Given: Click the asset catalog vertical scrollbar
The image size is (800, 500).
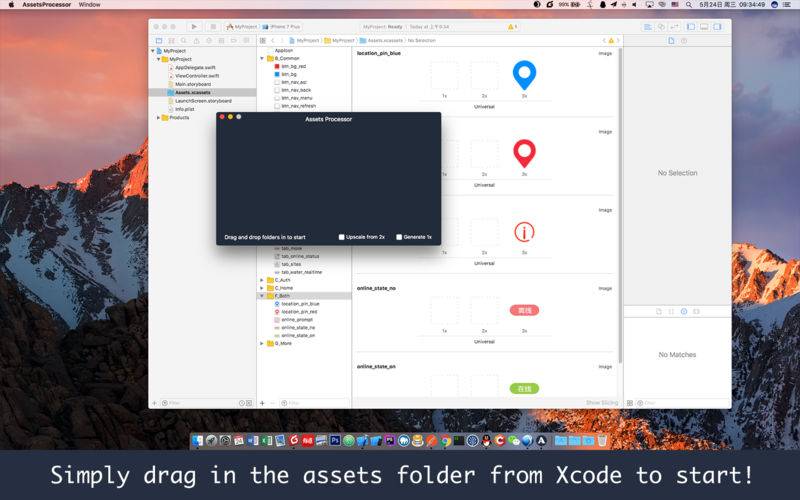Looking at the screenshot, I should 620,205.
